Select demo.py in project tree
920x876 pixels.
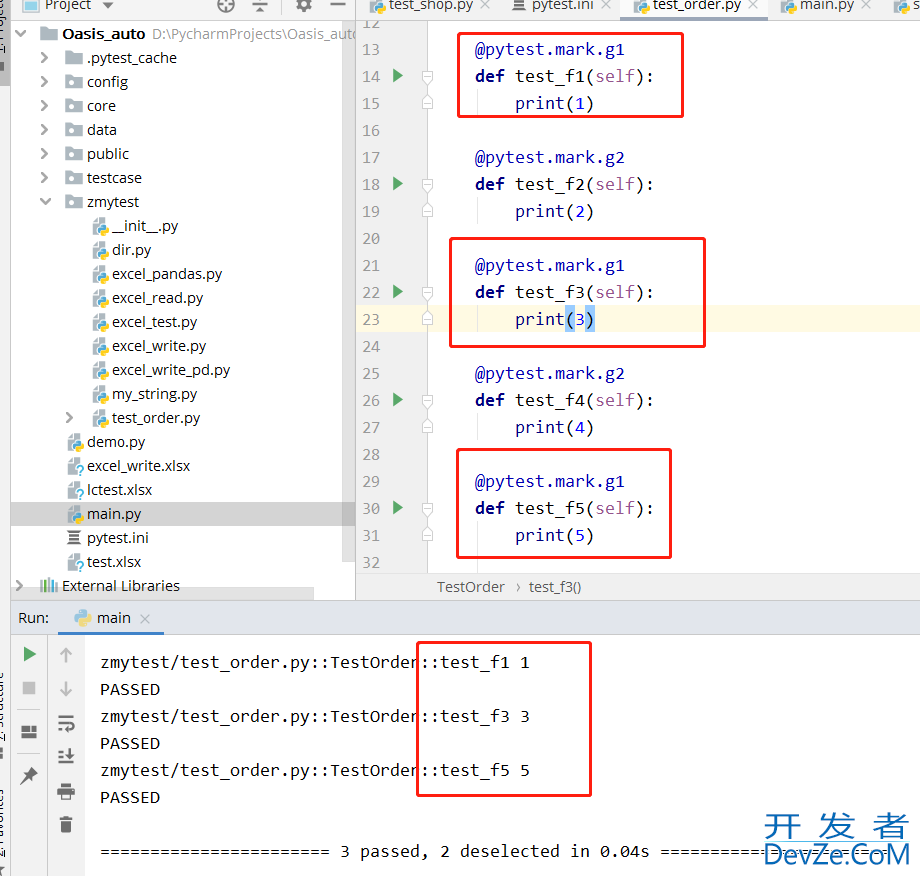(x=116, y=442)
